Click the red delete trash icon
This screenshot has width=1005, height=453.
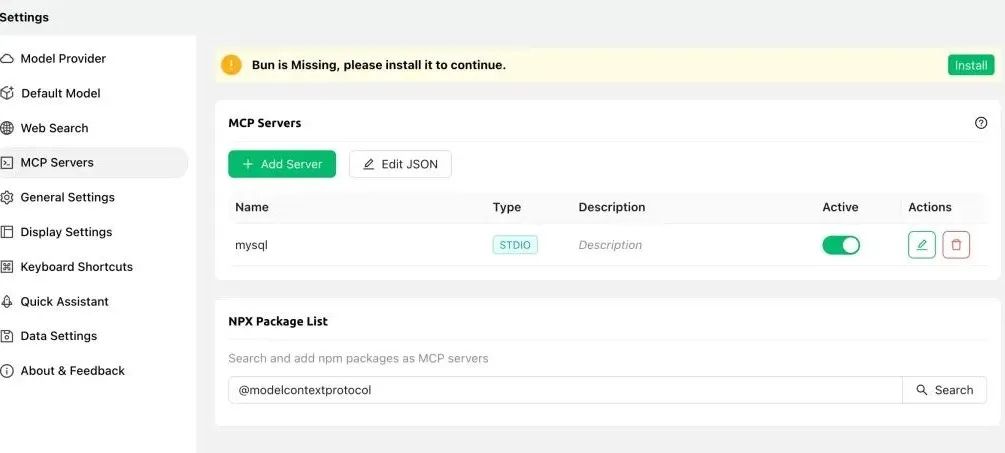pos(956,245)
